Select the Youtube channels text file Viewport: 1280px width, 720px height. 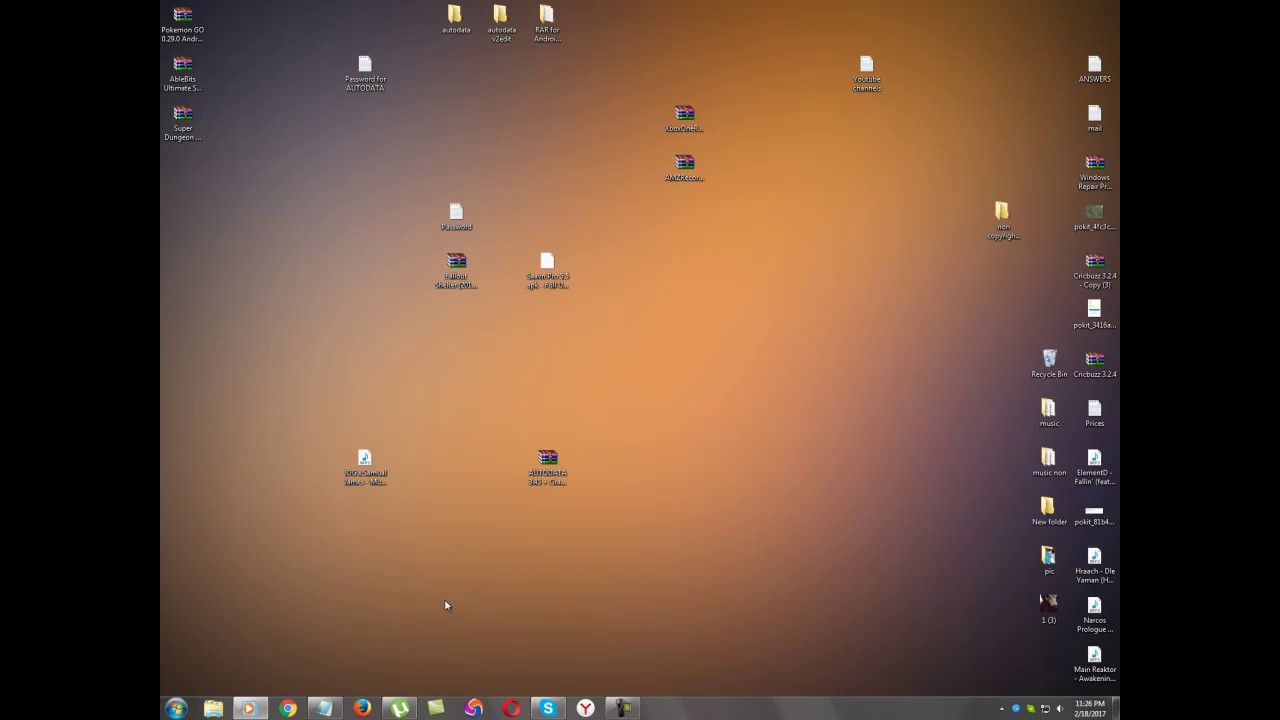click(867, 74)
